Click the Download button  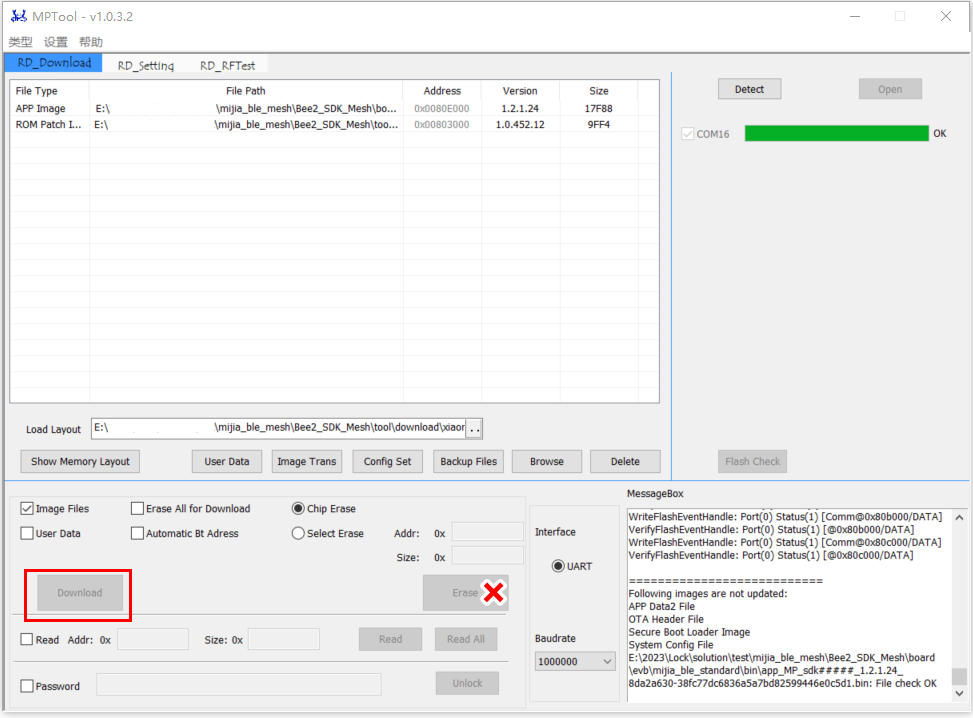click(x=79, y=593)
